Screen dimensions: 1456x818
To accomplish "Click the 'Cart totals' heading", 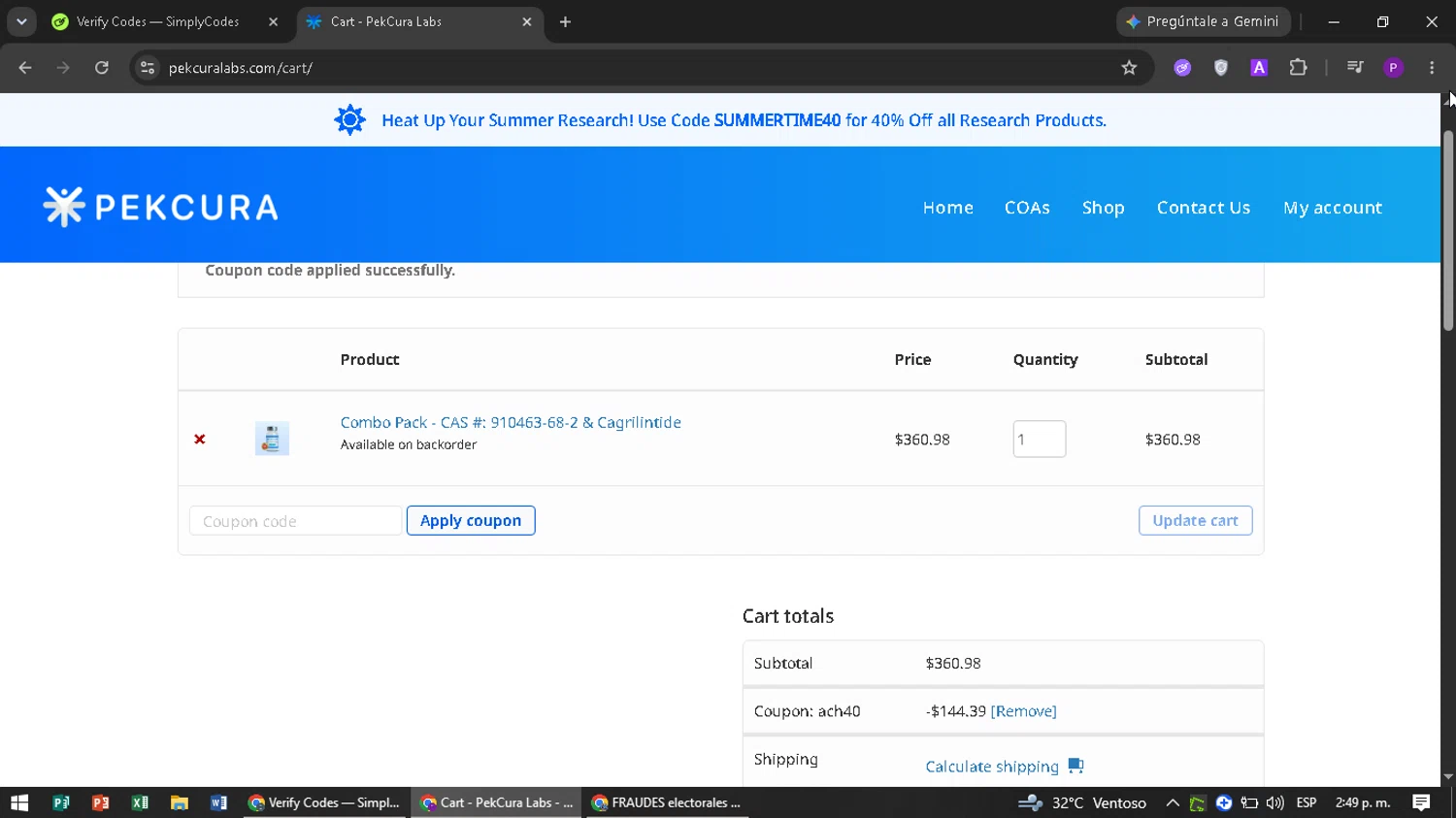I will pyautogui.click(x=788, y=616).
